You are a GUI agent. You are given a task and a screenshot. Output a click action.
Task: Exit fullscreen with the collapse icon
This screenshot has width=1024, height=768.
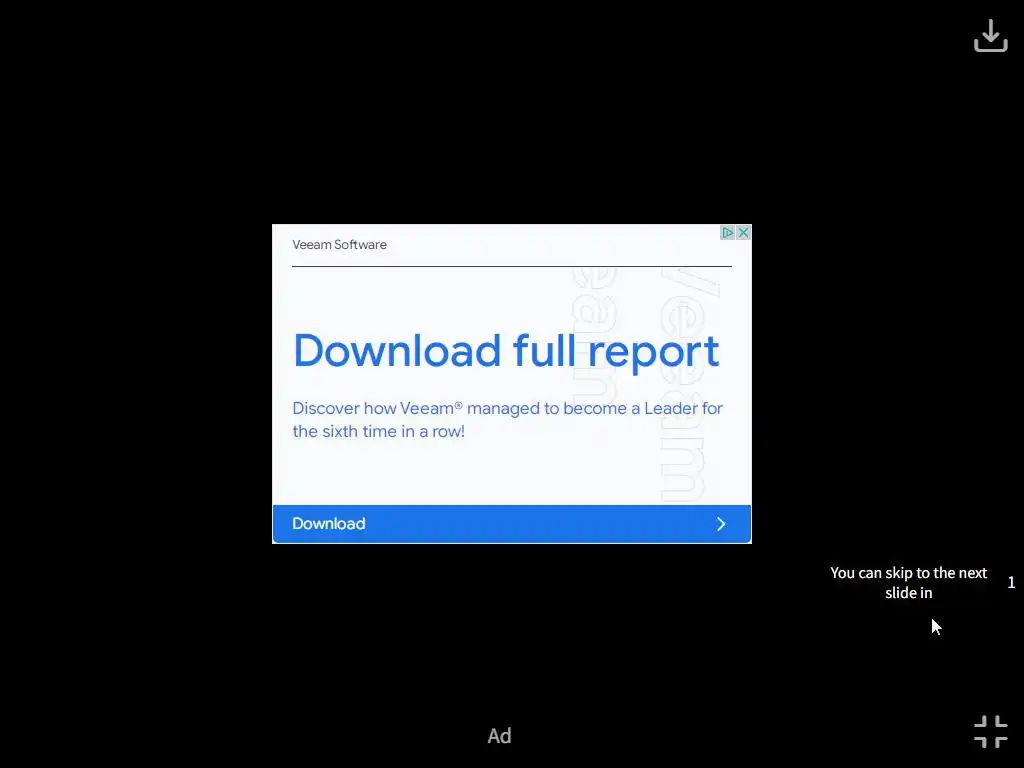point(991,731)
